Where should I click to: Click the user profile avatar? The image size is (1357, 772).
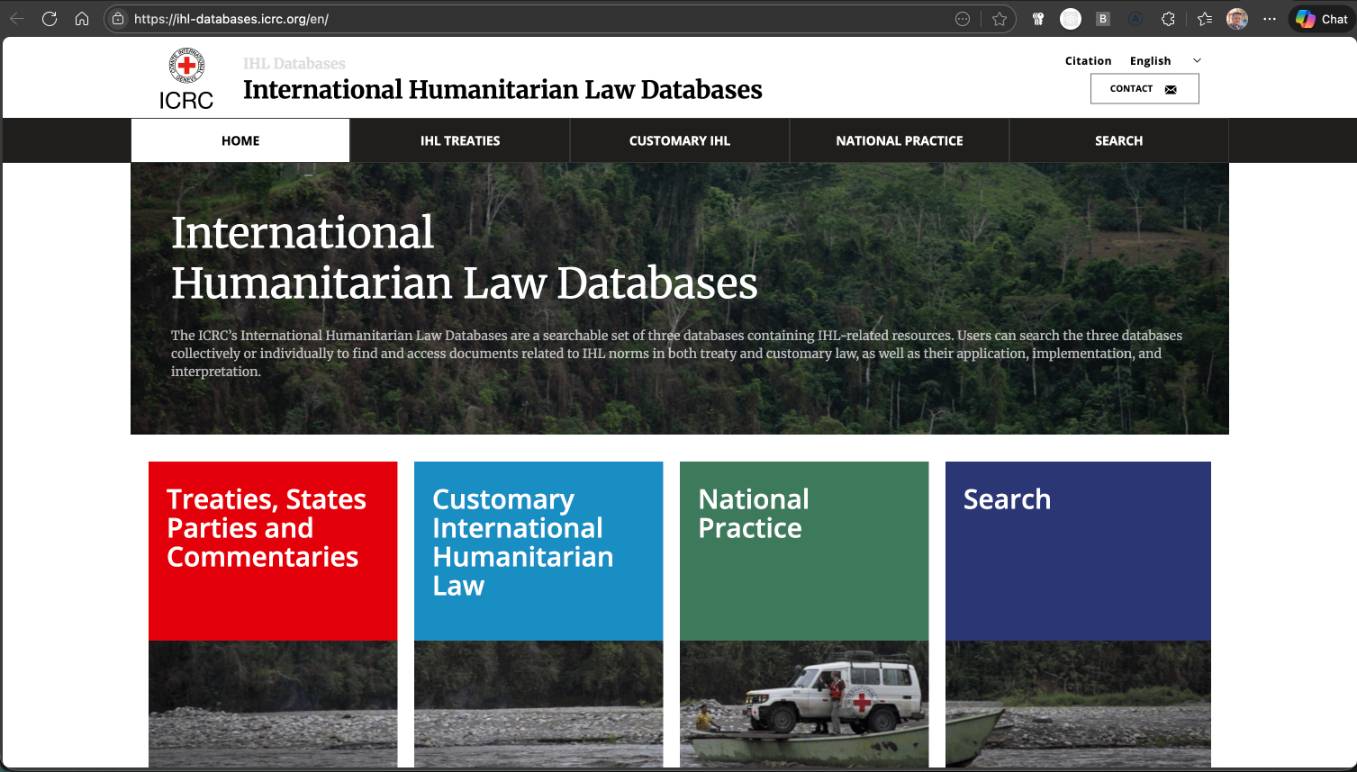tap(1237, 19)
